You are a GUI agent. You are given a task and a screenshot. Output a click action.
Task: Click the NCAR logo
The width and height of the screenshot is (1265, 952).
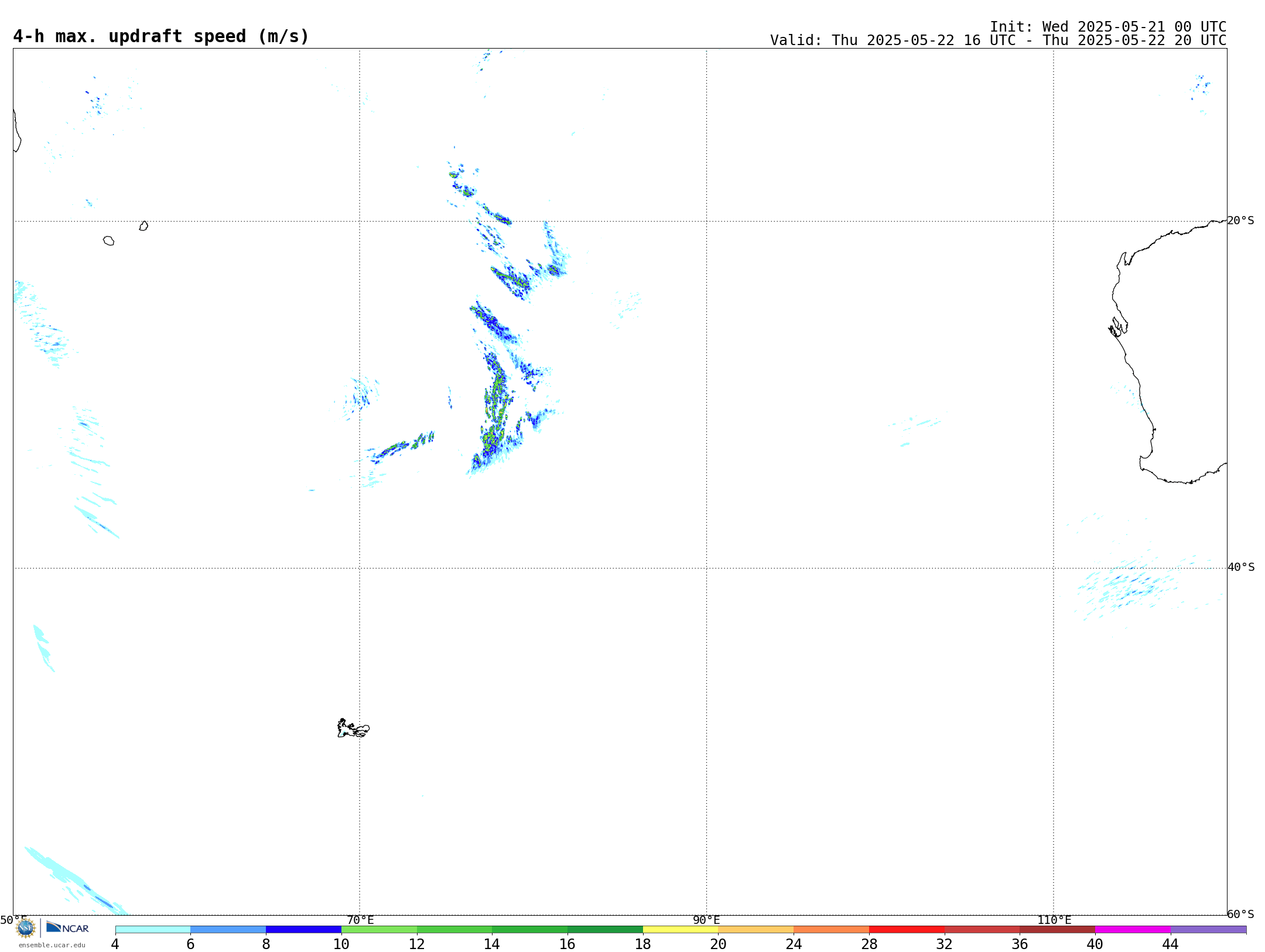(x=67, y=927)
